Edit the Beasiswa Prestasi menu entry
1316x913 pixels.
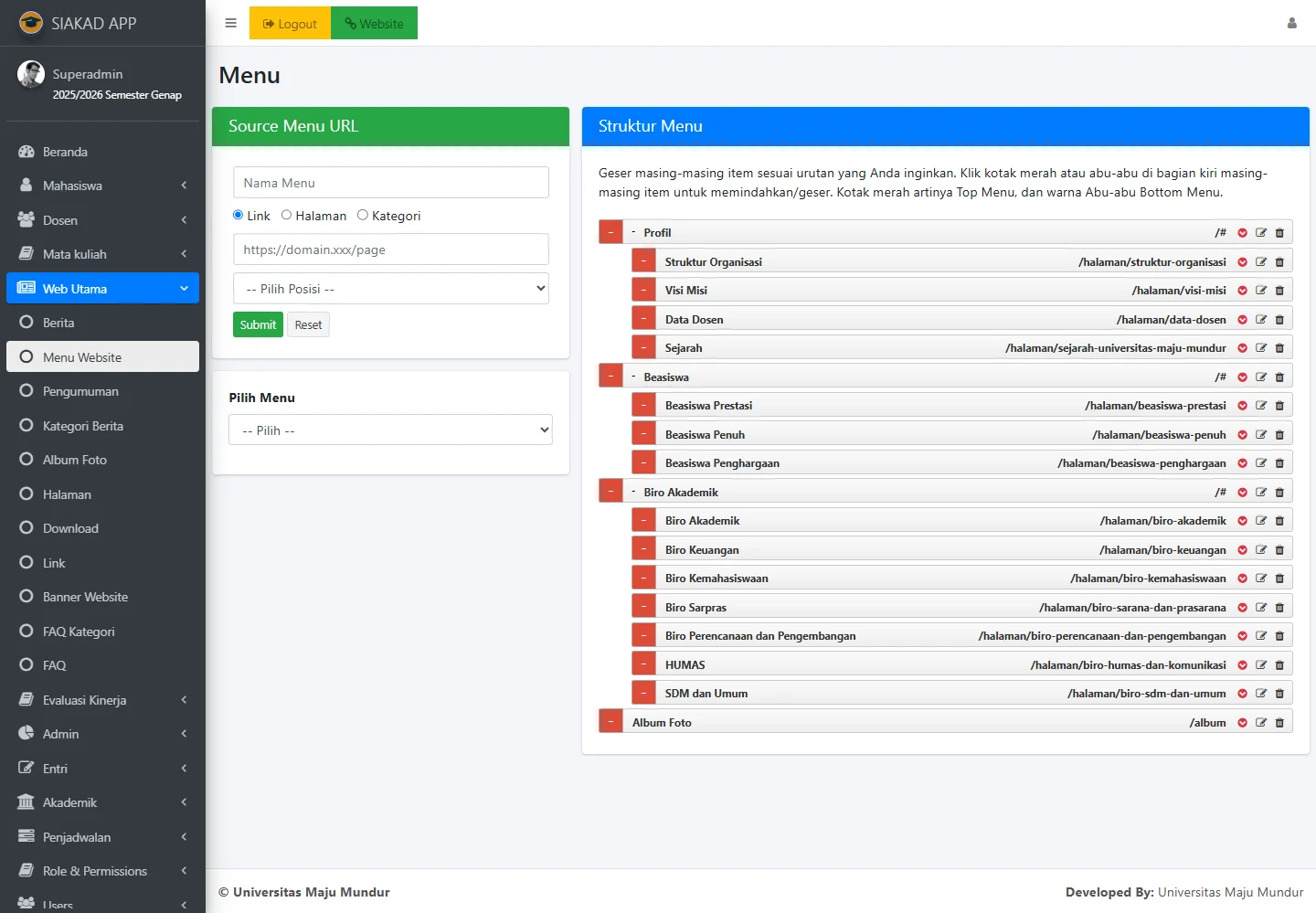click(1261, 406)
